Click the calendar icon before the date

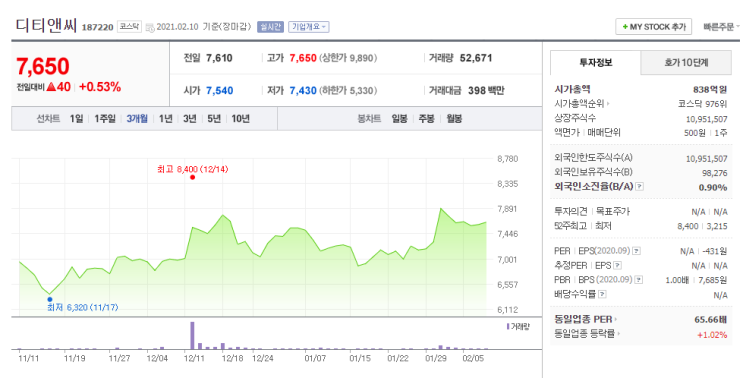click(x=150, y=27)
